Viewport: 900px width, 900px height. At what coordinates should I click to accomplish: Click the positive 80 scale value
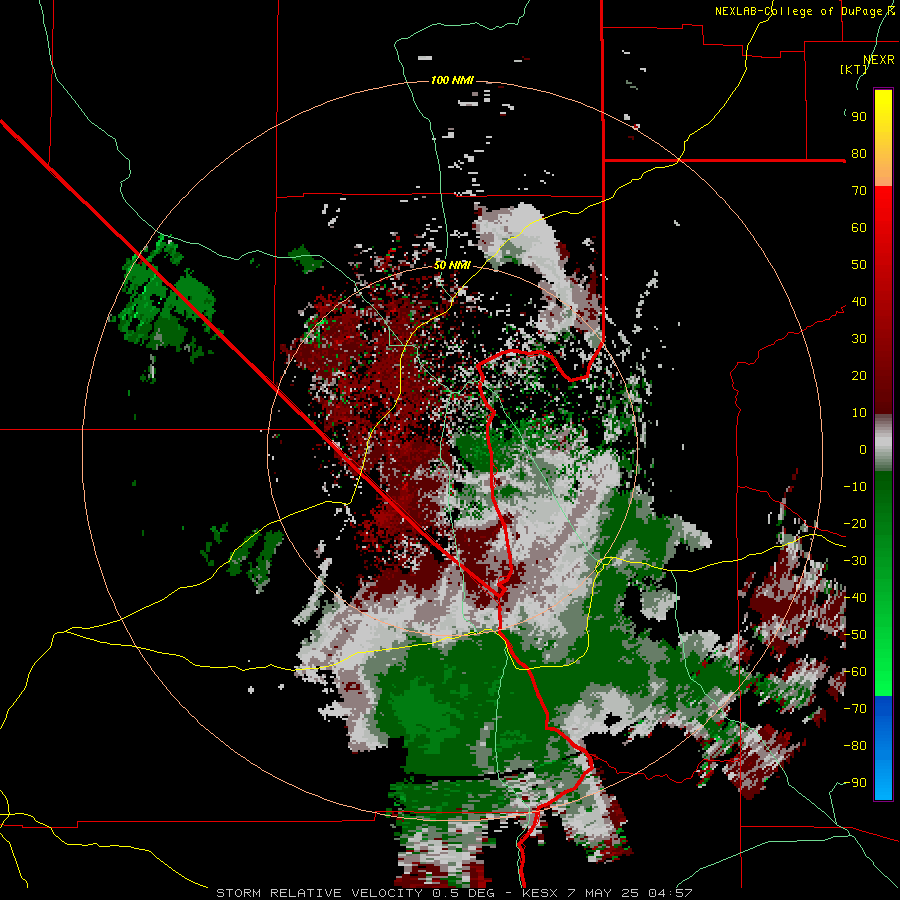pyautogui.click(x=859, y=154)
